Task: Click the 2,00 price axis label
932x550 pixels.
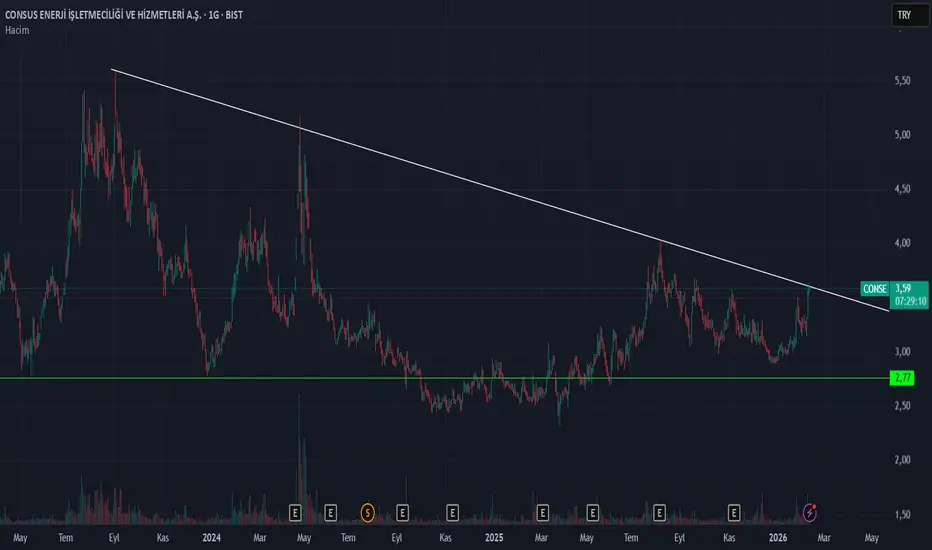Action: (x=902, y=460)
